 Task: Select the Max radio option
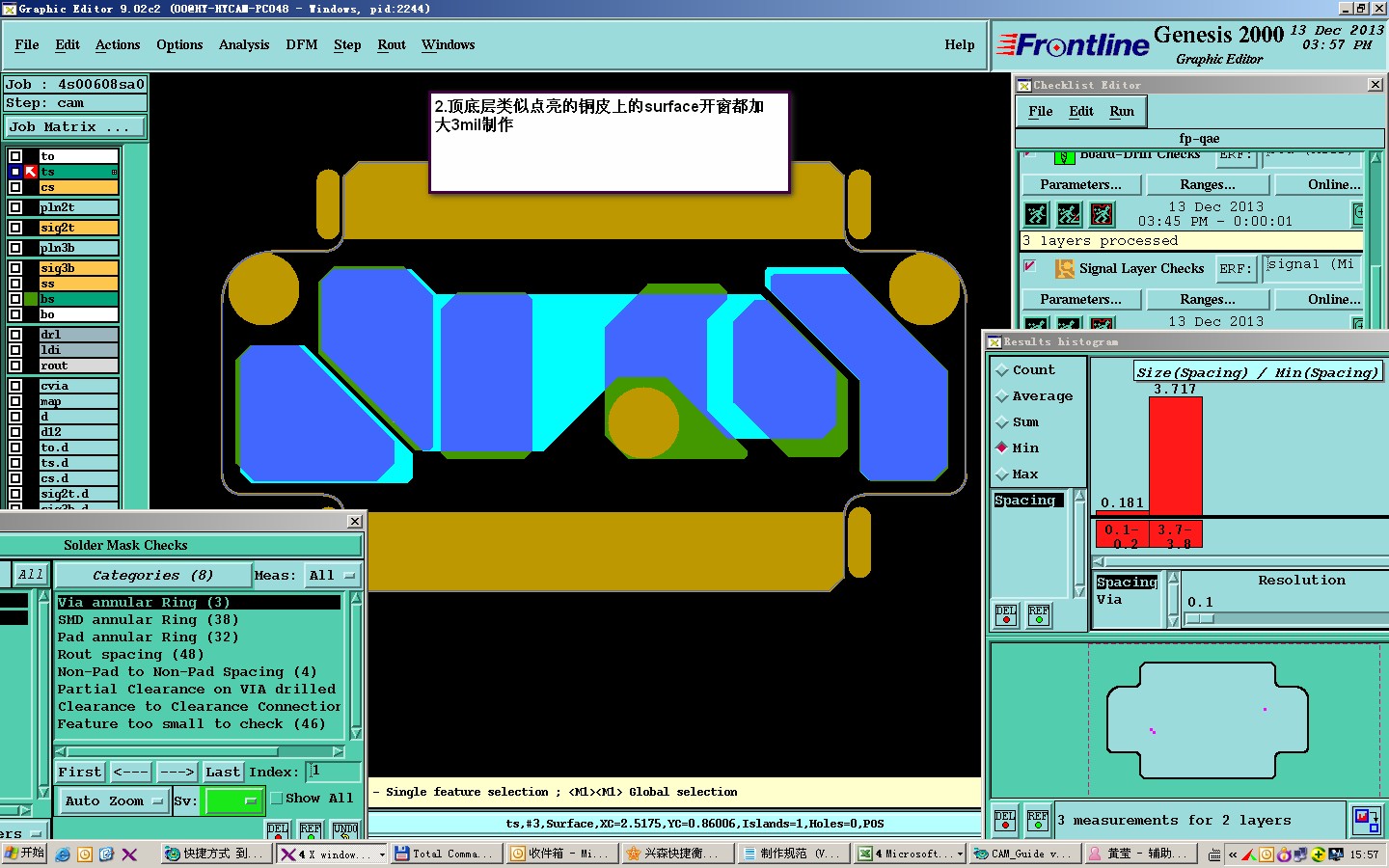coord(1002,475)
